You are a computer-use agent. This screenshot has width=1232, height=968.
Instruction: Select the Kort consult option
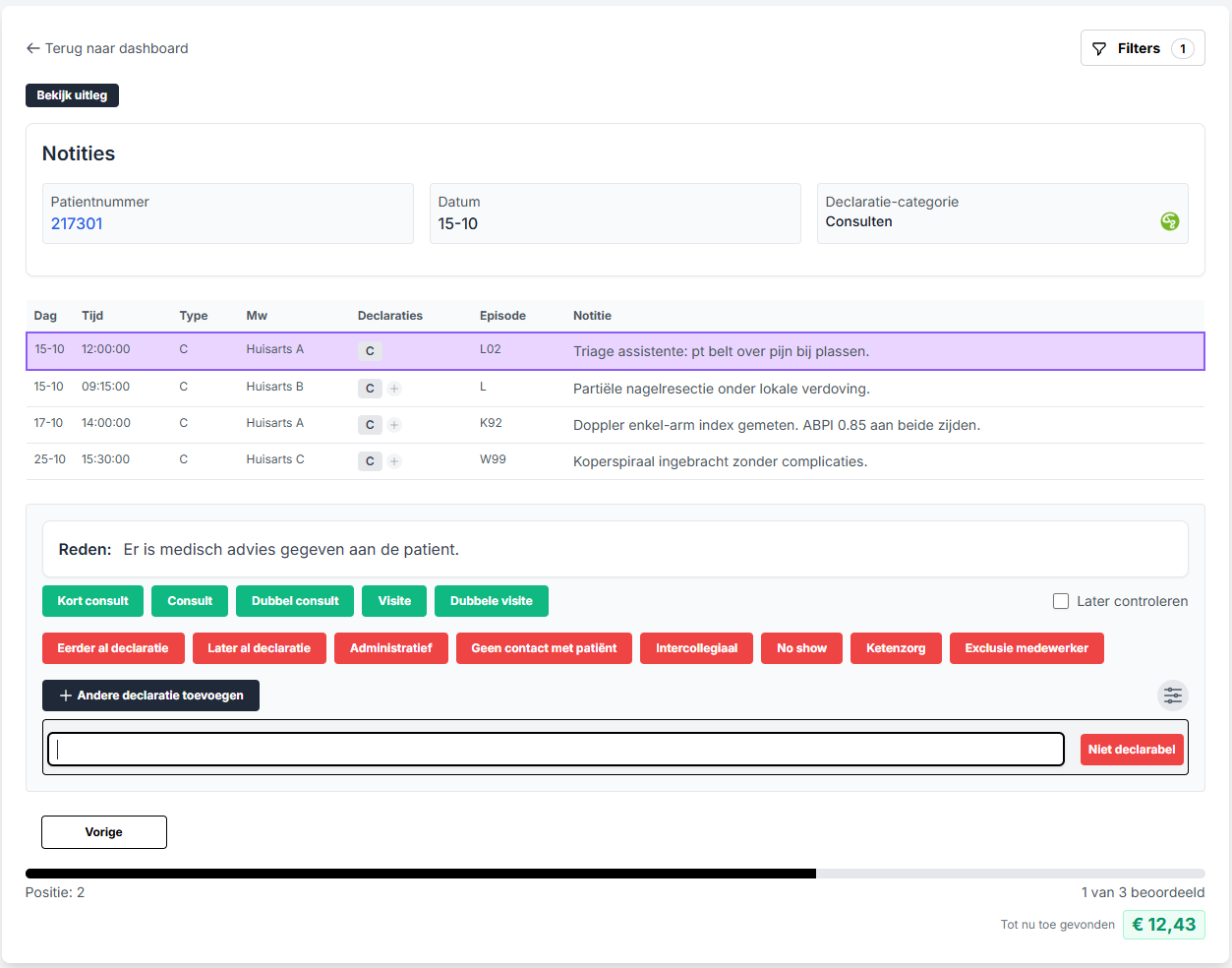tap(92, 600)
